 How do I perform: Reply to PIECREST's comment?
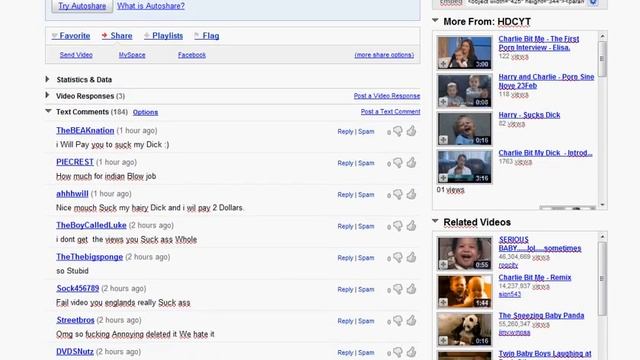pyautogui.click(x=345, y=163)
